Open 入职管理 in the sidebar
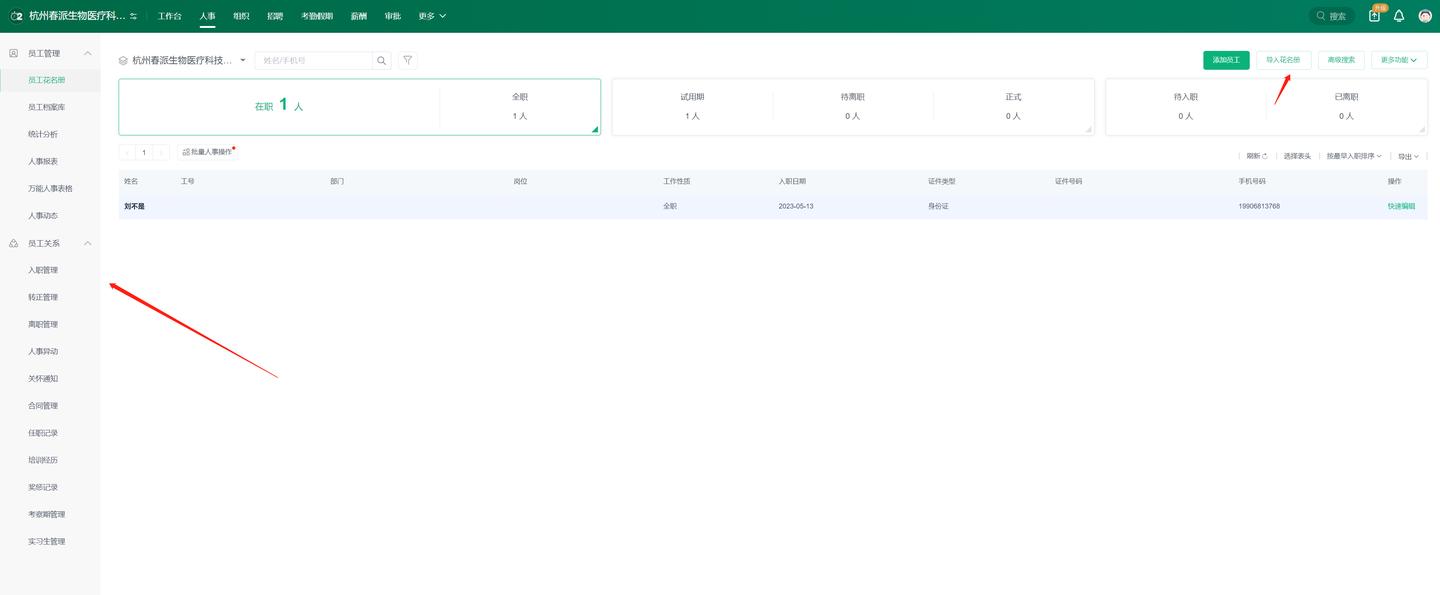 pyautogui.click(x=43, y=270)
